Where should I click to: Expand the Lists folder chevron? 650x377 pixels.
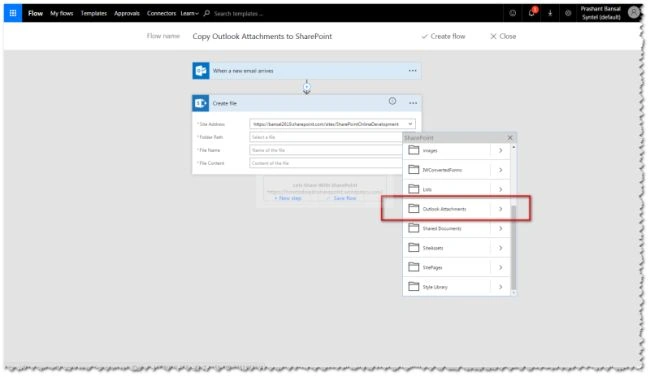tap(500, 190)
